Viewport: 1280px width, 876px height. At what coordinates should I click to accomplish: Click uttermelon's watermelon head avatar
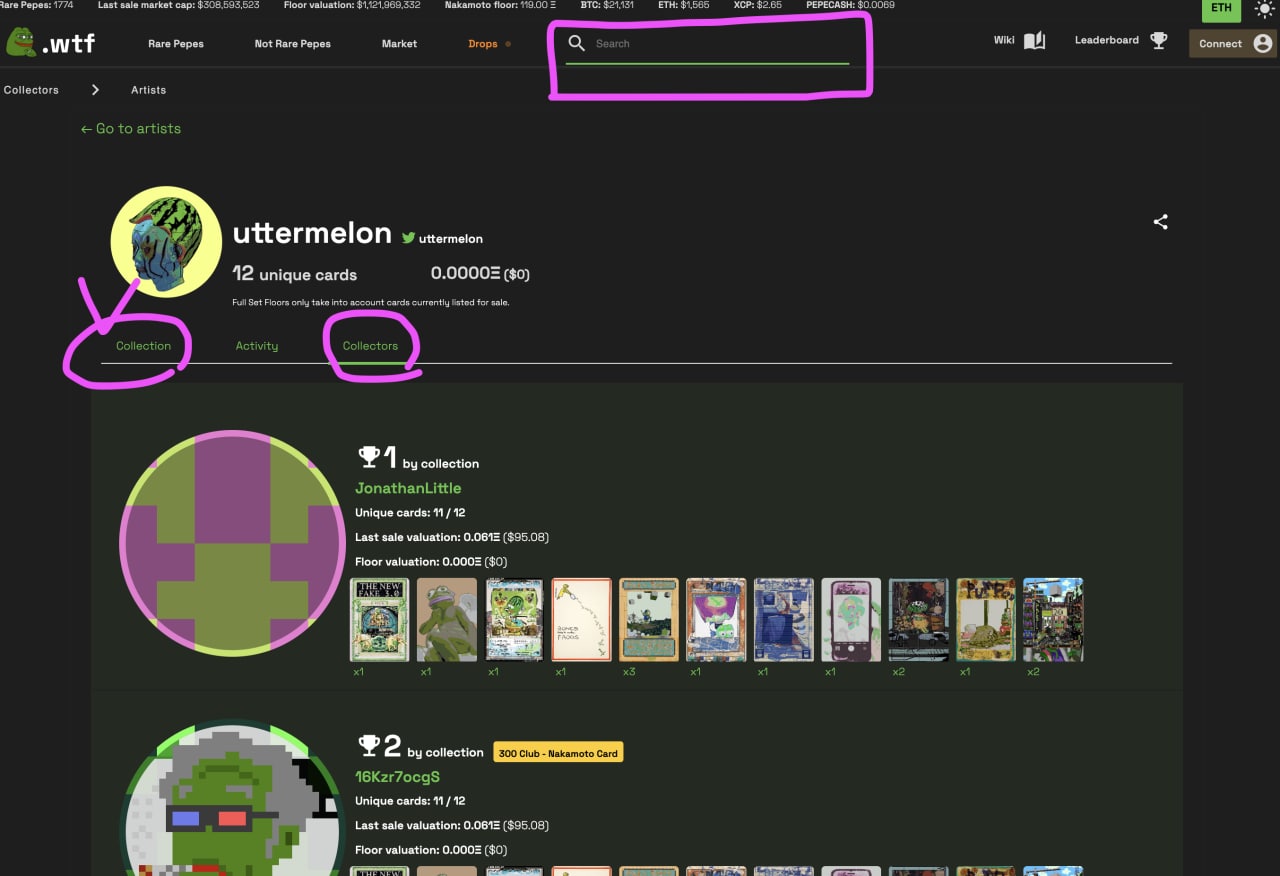[x=166, y=242]
